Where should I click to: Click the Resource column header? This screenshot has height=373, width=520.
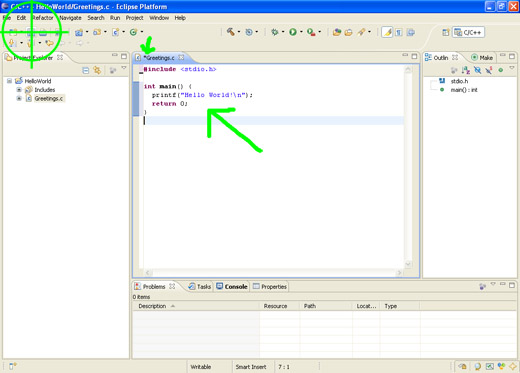(279, 306)
